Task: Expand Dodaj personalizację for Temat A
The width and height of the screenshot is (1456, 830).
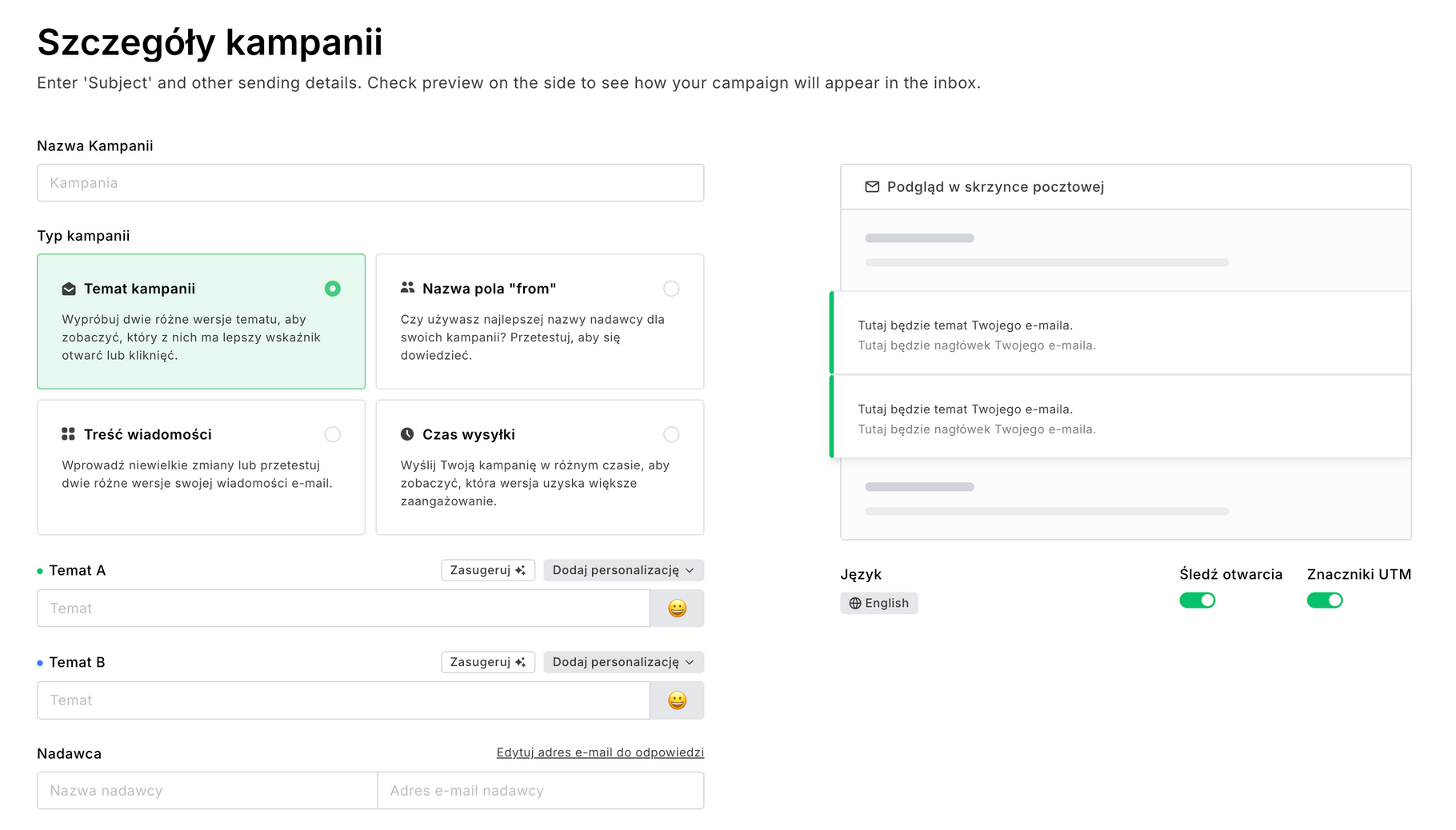Action: [x=623, y=570]
